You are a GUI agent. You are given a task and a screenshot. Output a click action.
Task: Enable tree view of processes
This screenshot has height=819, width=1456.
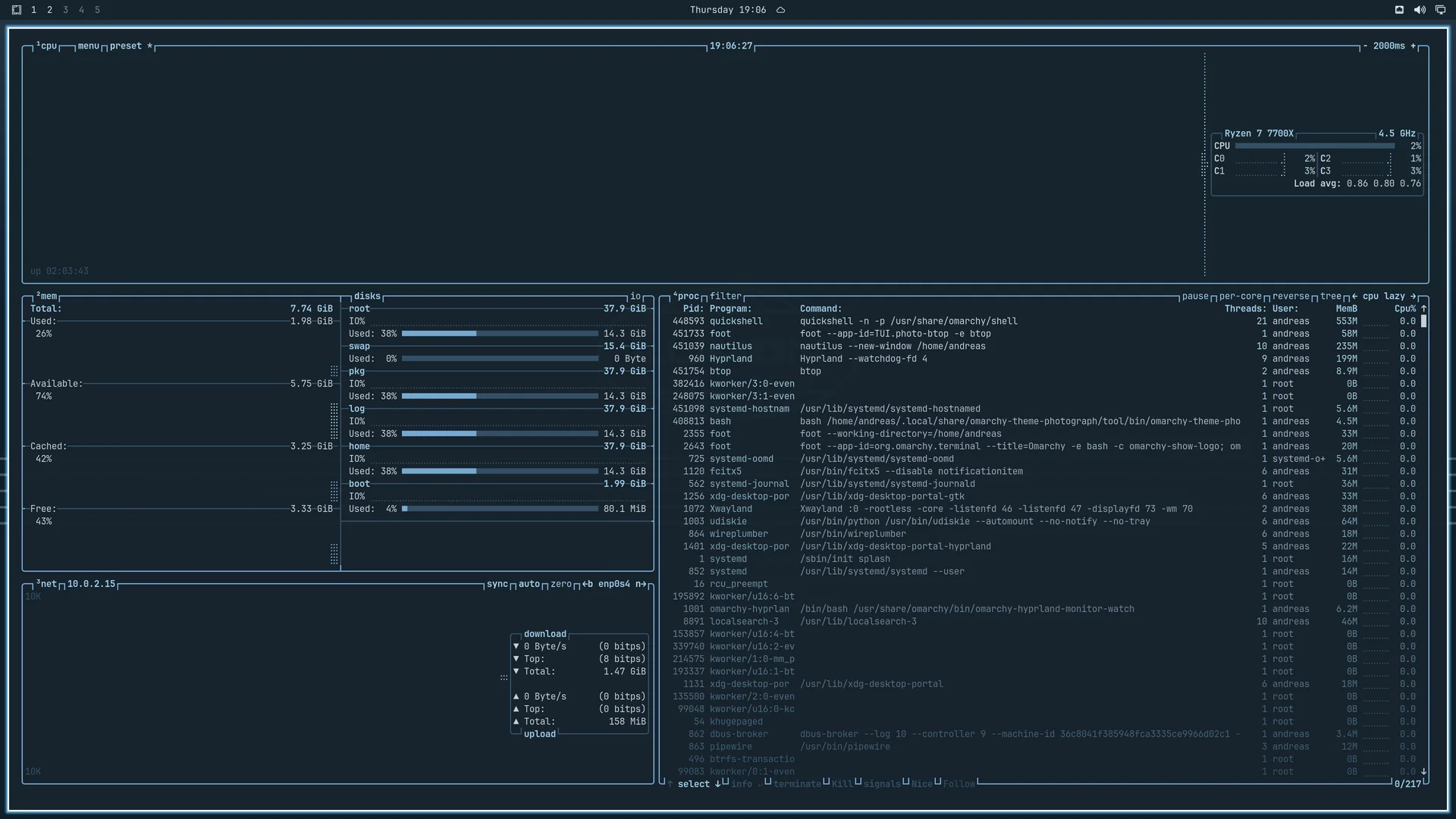coord(1331,297)
